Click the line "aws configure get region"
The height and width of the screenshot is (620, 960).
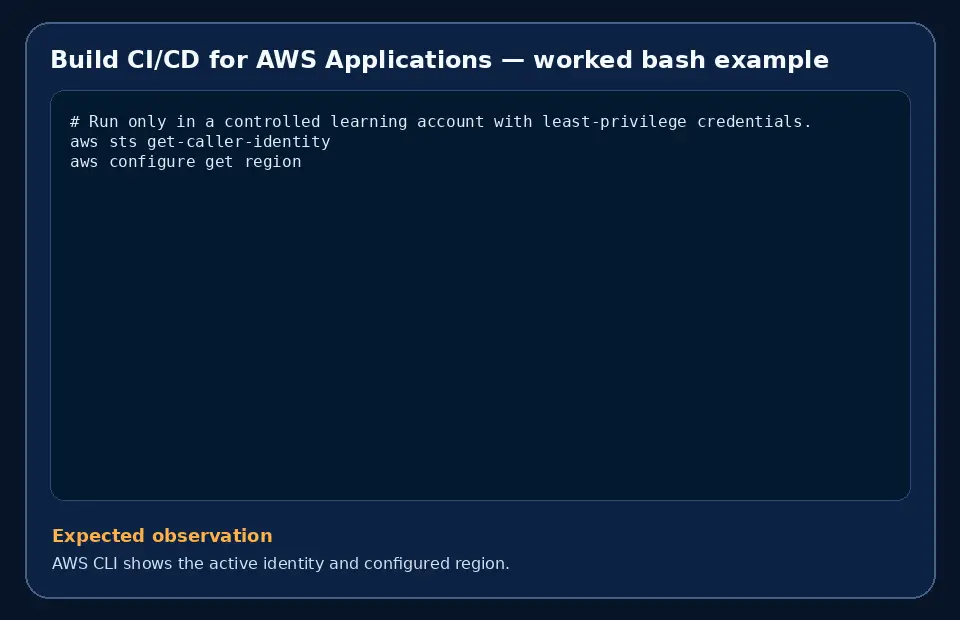tap(186, 162)
